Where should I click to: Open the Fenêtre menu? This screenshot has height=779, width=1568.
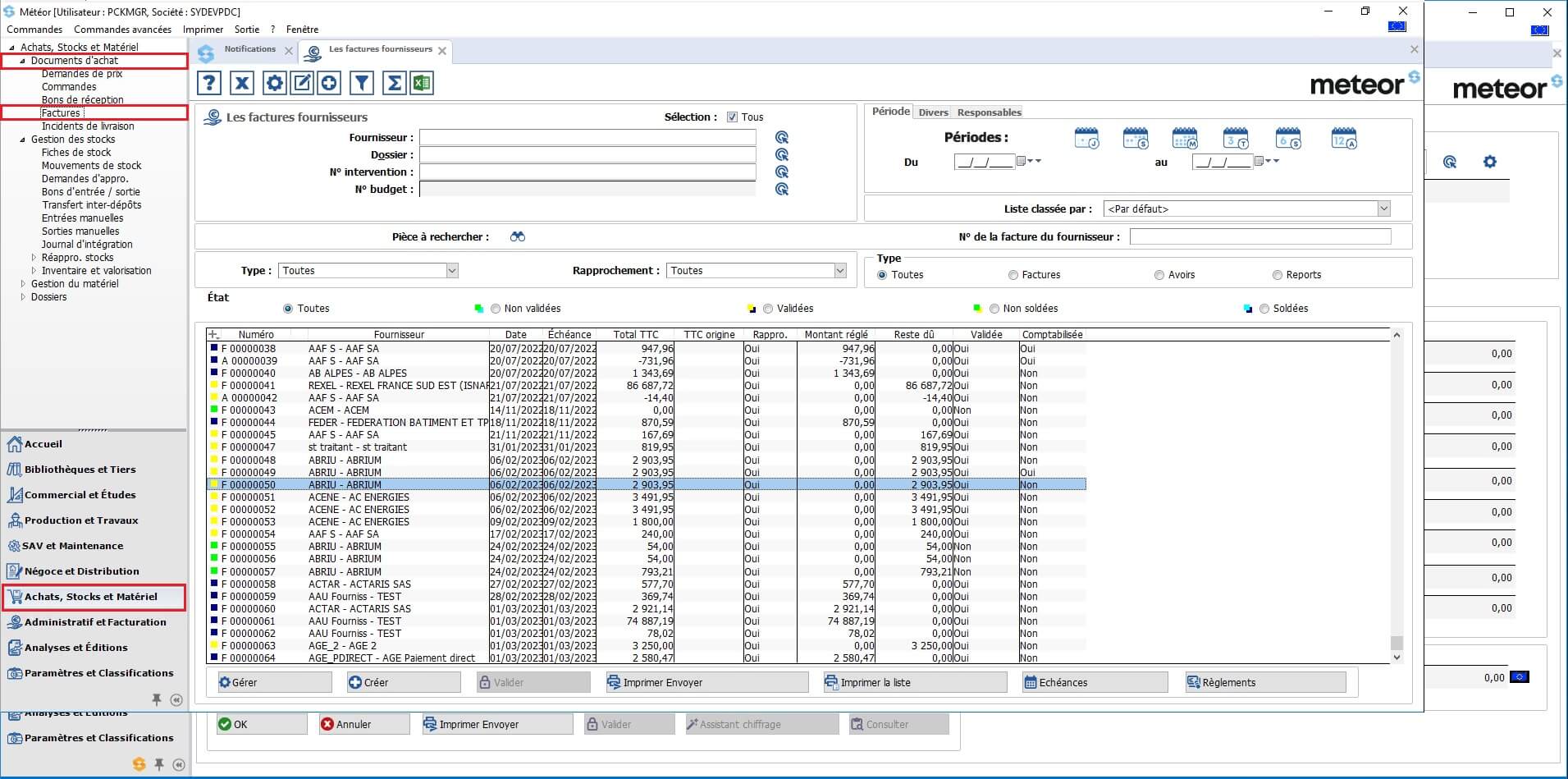tap(302, 30)
